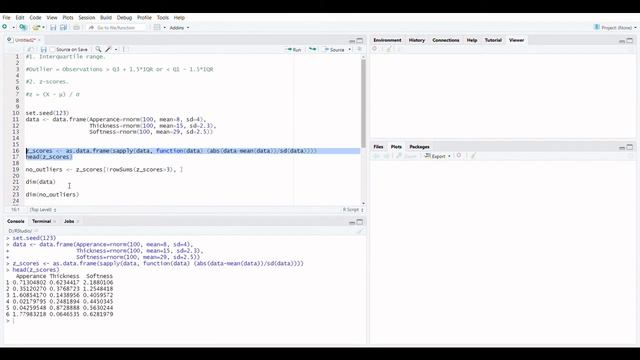Switch to the Tutorial tab
Image resolution: width=640 pixels, height=360 pixels.
(x=493, y=40)
